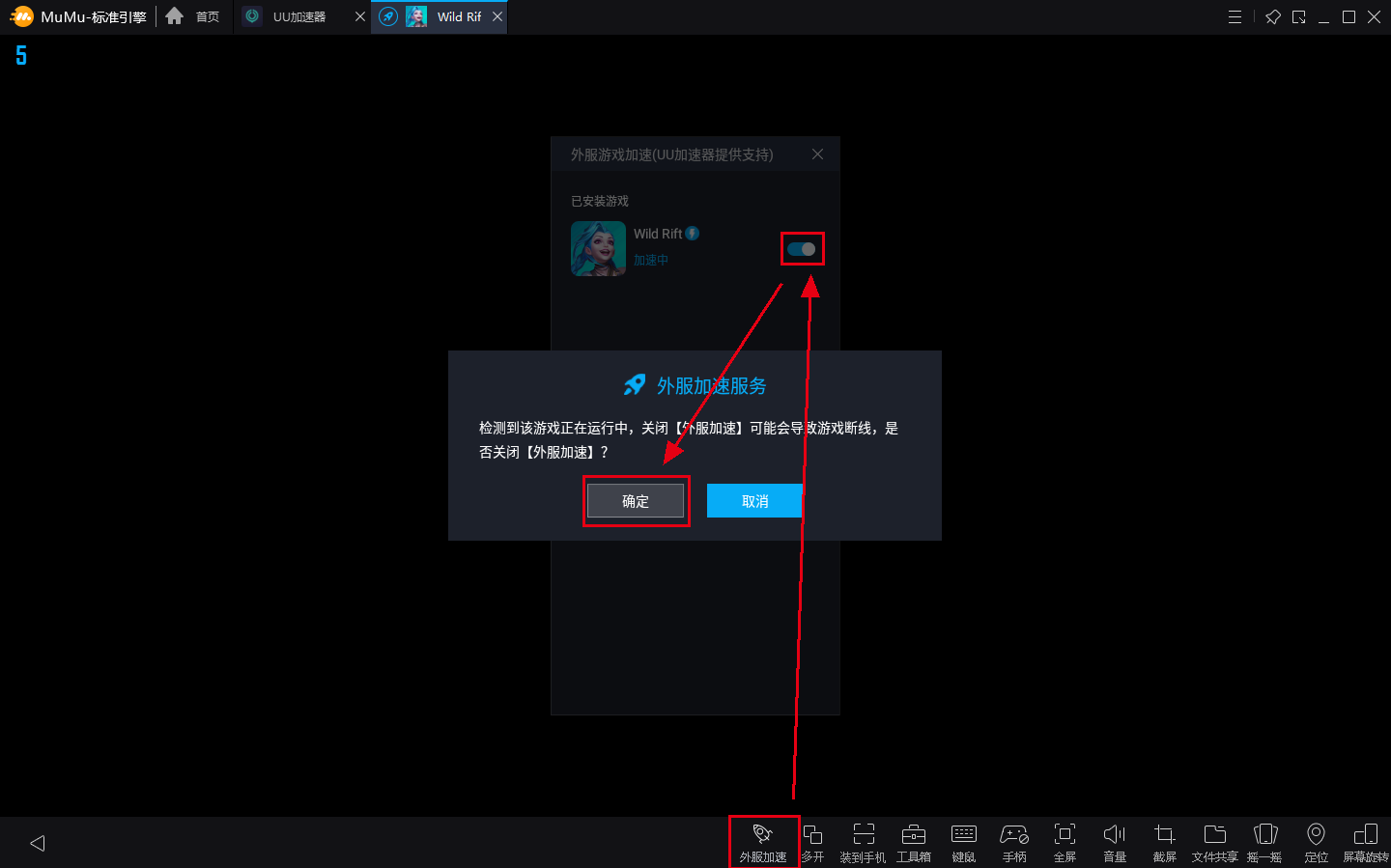Pin the window always on top

[x=1273, y=16]
